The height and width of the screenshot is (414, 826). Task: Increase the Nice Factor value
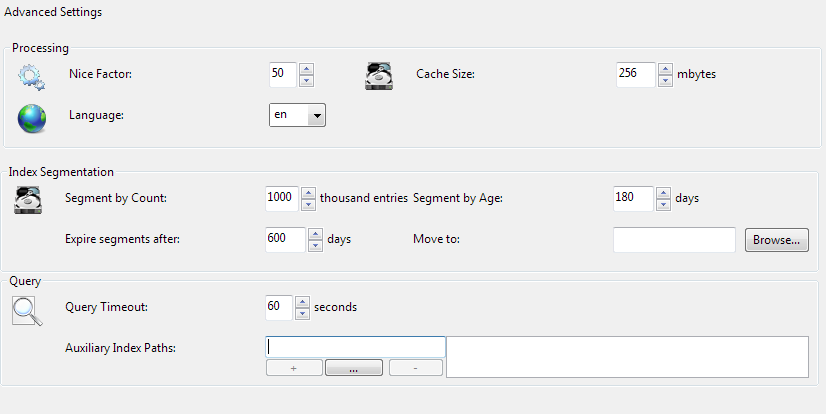pyautogui.click(x=307, y=69)
